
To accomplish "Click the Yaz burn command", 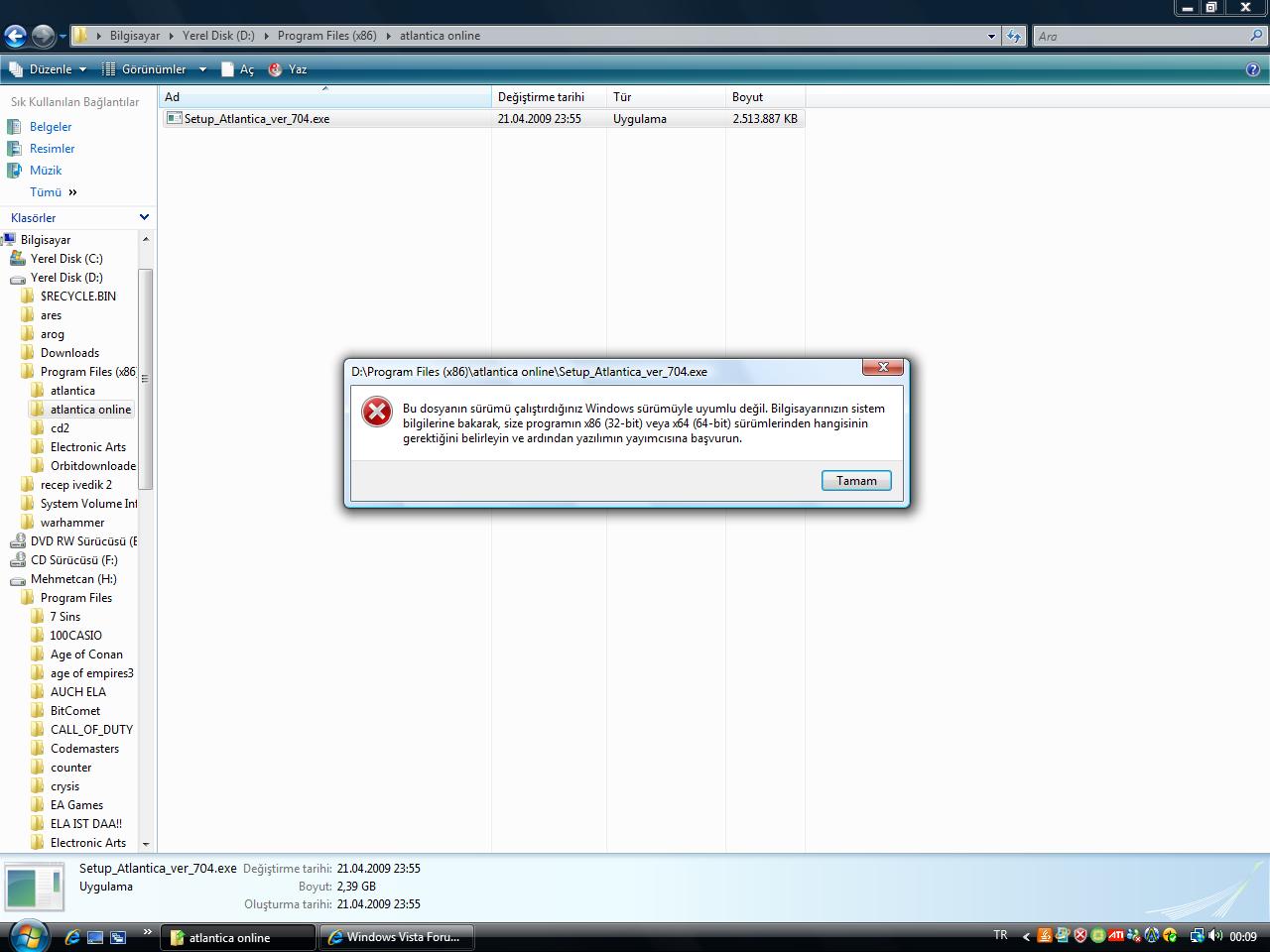I will (x=288, y=69).
